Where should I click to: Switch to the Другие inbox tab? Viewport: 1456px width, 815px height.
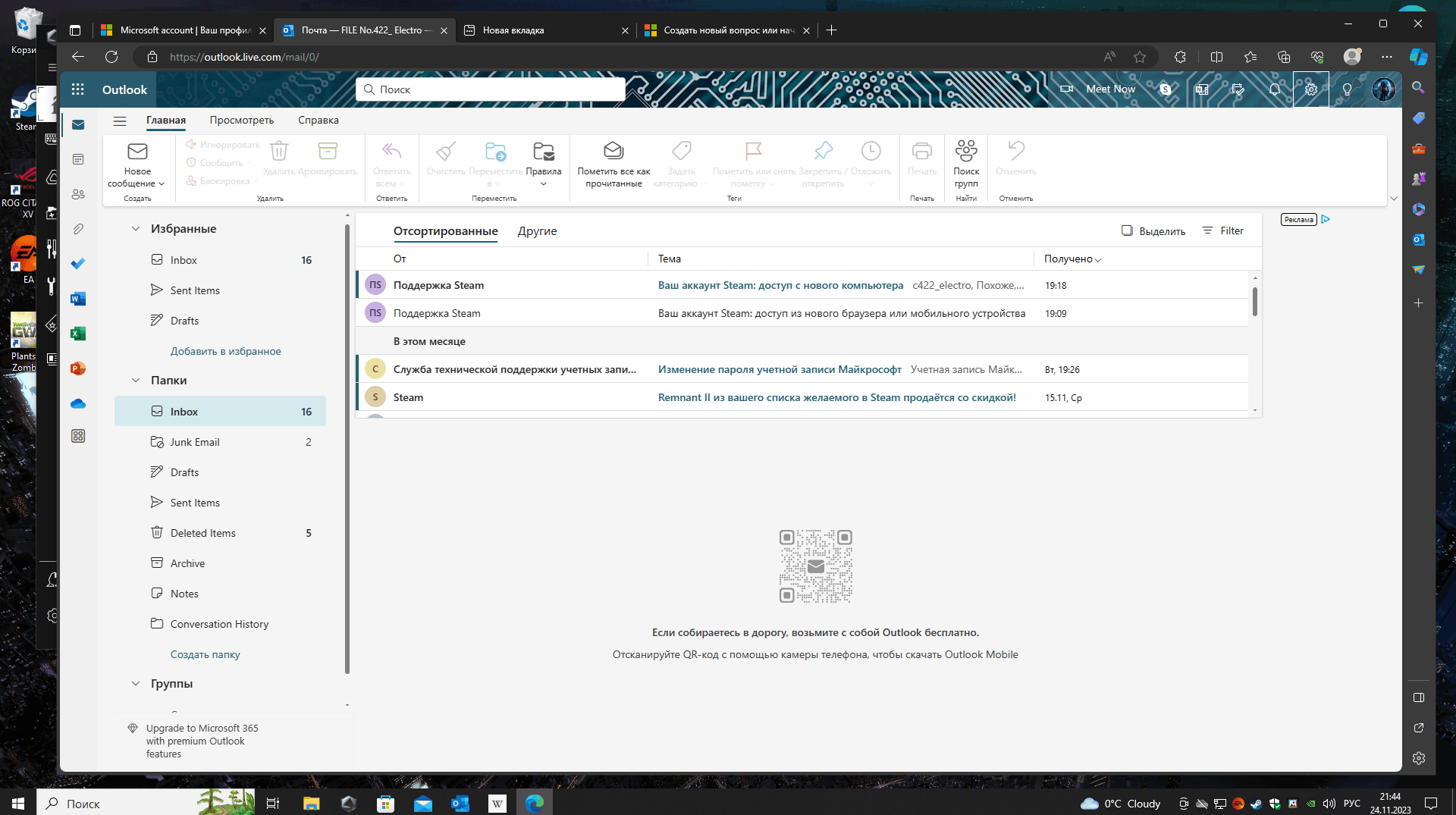click(537, 231)
